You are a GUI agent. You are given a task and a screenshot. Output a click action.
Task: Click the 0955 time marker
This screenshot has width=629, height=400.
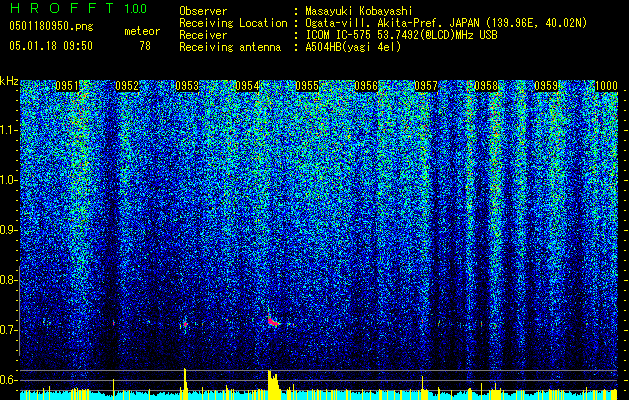click(x=307, y=86)
